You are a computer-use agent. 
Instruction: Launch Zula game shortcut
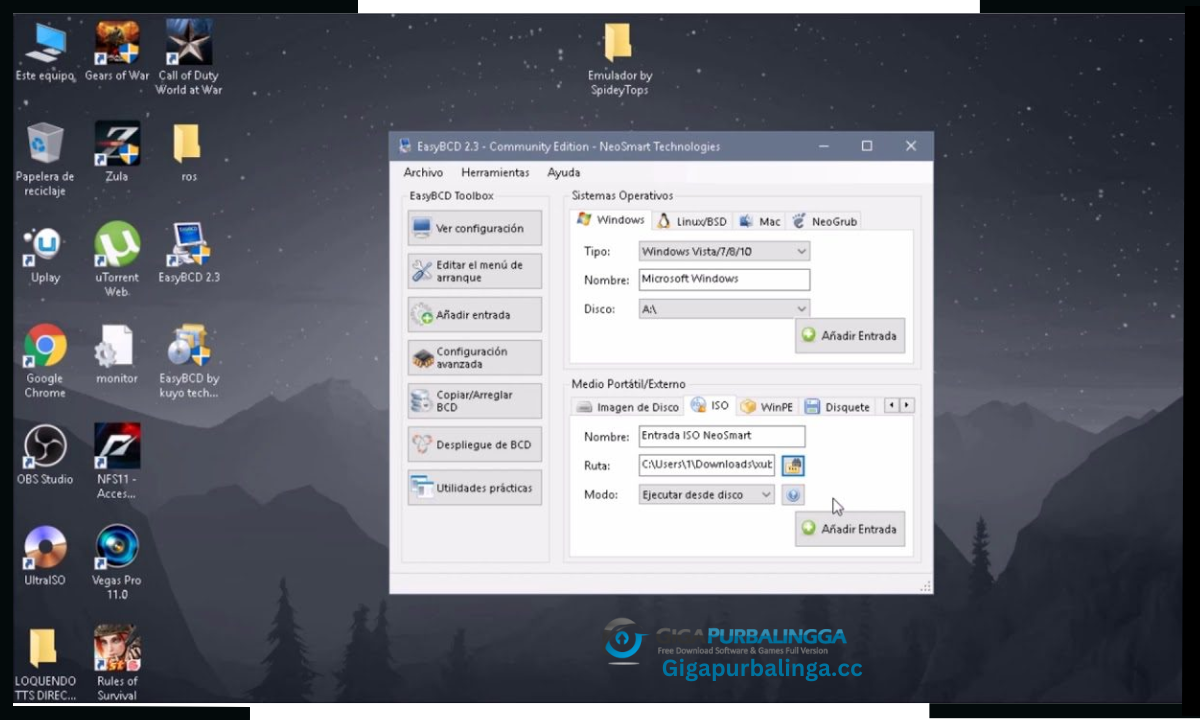tap(117, 152)
